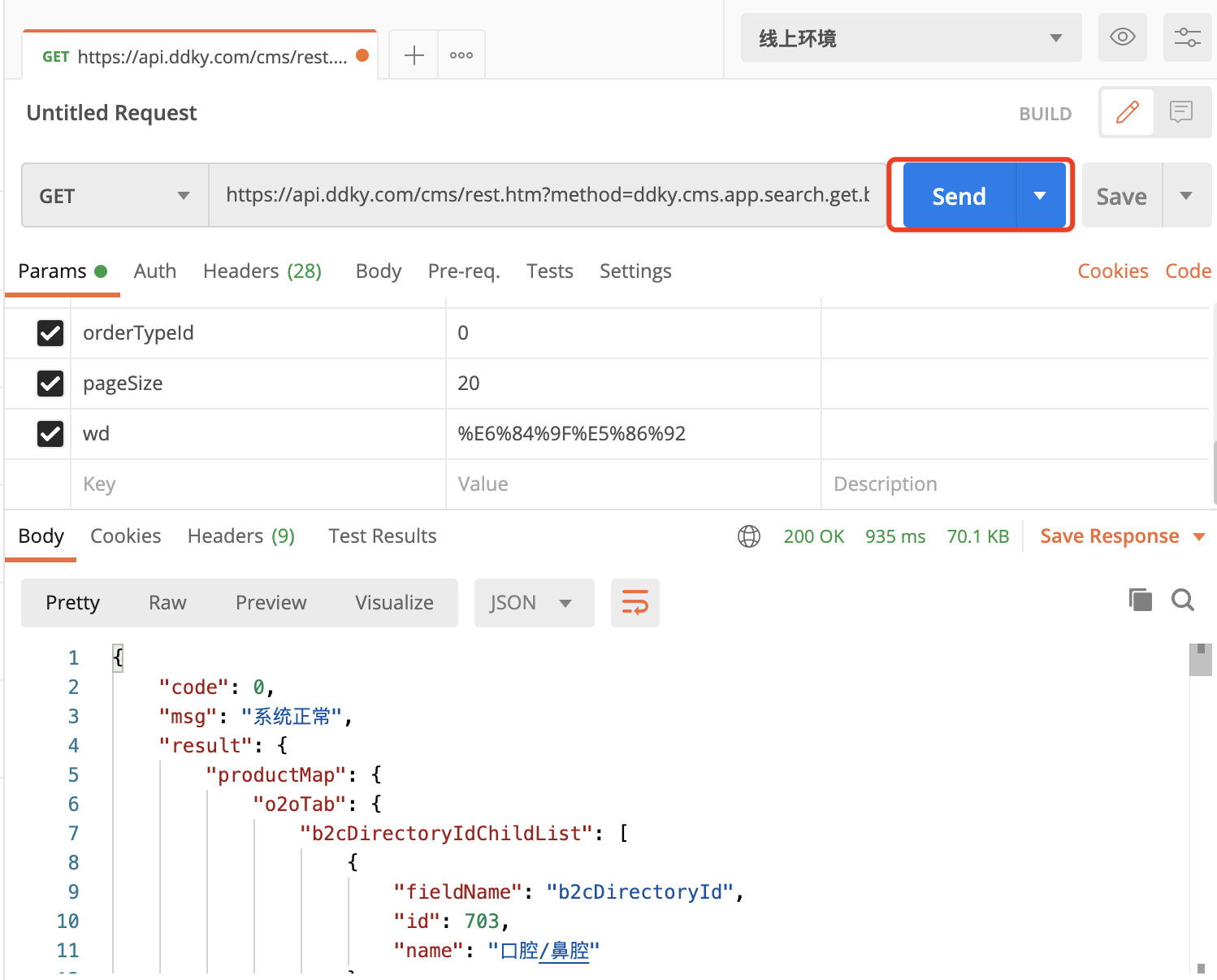1217x980 pixels.
Task: Open the GET method dropdown
Action: pyautogui.click(x=115, y=195)
